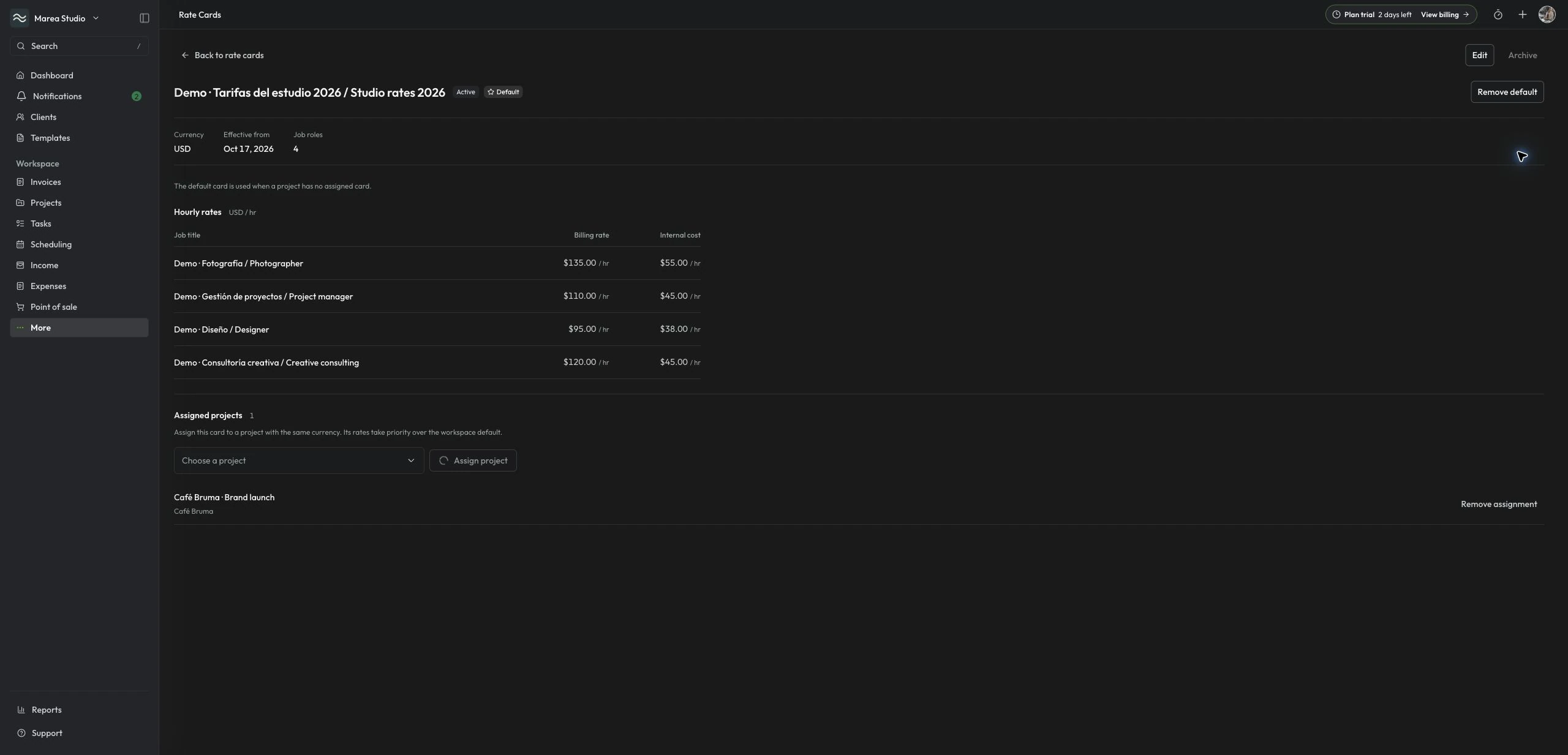Collapse the sidebar panel icon
The width and height of the screenshot is (1568, 755).
(145, 18)
